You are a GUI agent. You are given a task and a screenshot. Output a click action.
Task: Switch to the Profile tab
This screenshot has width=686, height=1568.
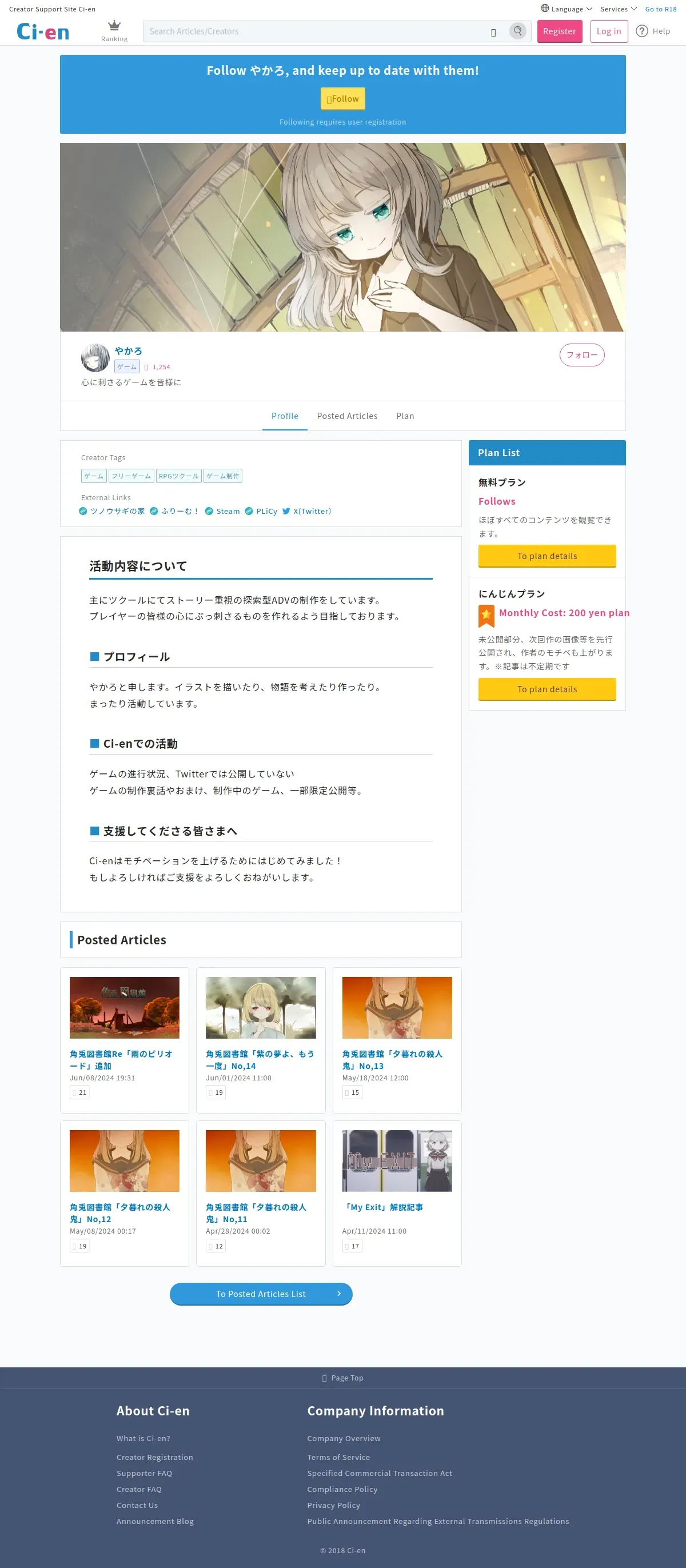point(285,416)
